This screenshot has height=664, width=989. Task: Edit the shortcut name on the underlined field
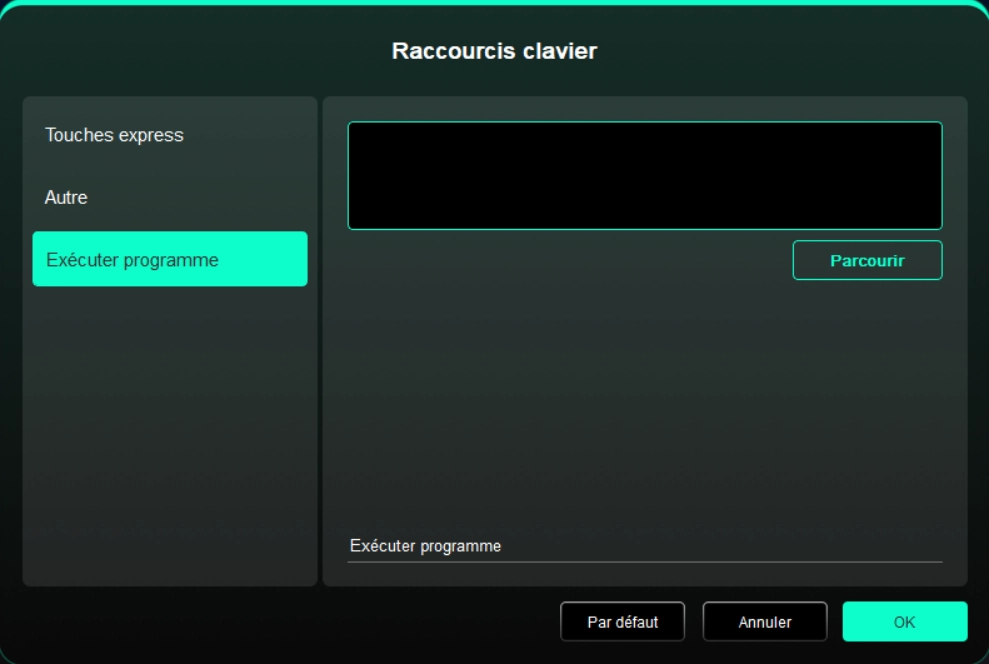point(644,546)
